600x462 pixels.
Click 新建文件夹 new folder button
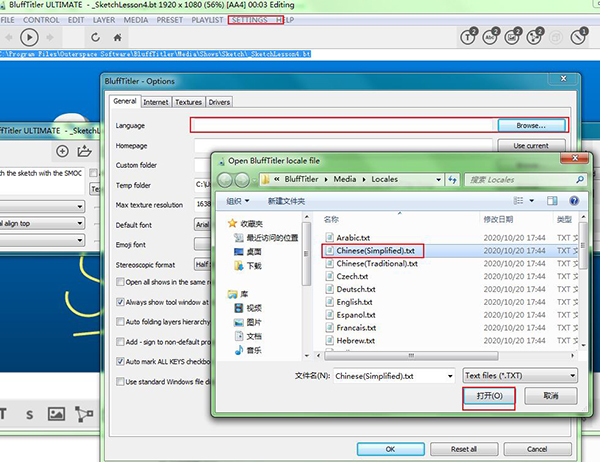tap(286, 201)
